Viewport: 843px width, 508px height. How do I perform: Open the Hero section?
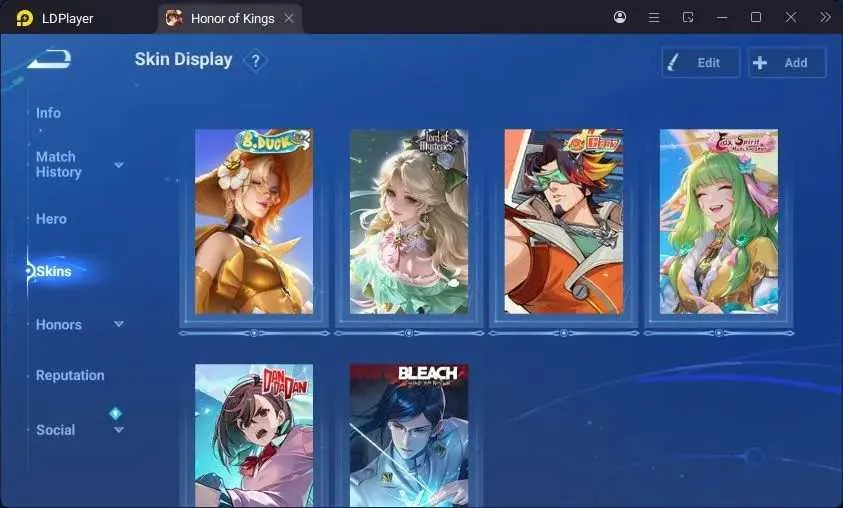point(51,219)
